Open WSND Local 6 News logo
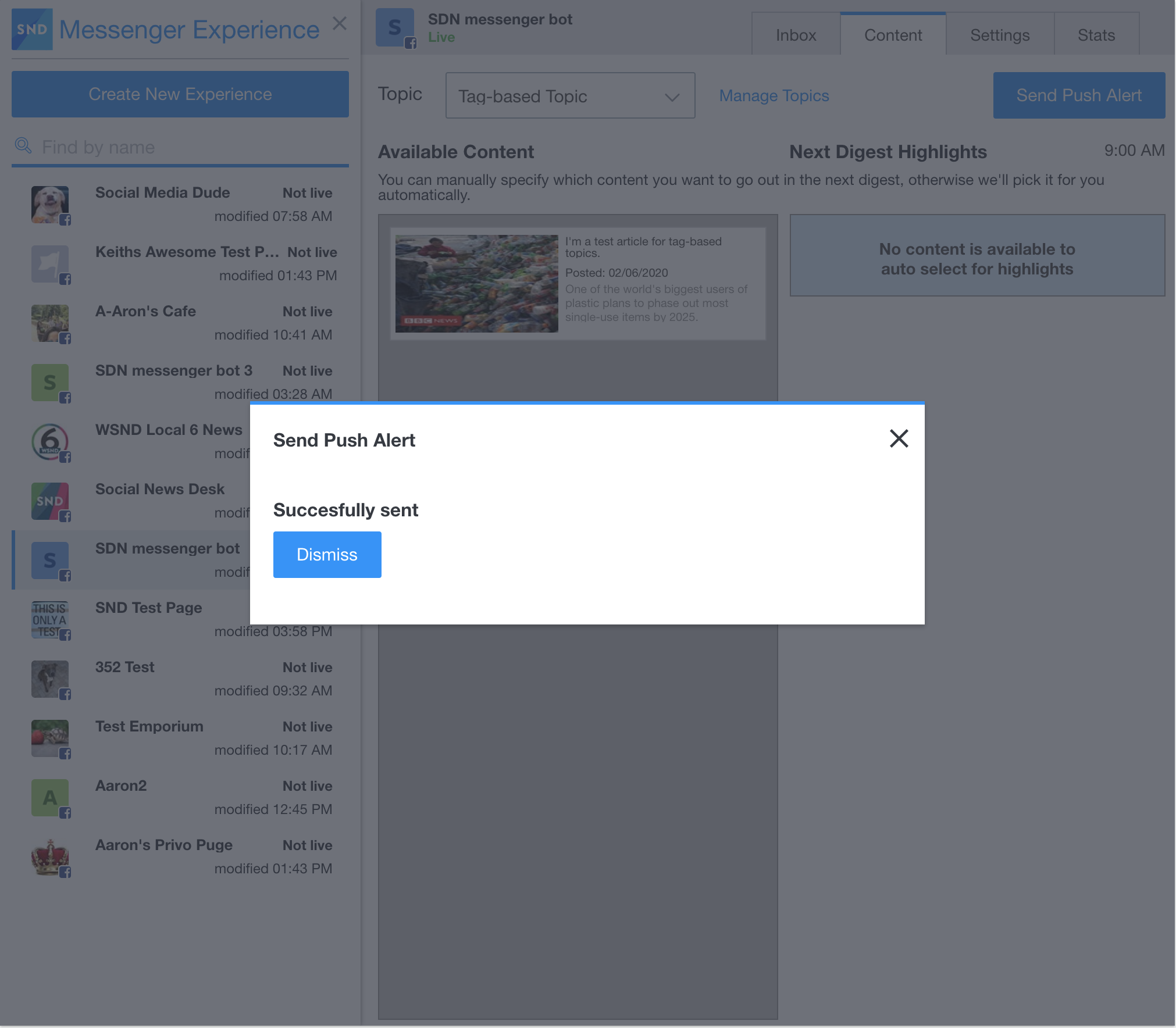Image resolution: width=1176 pixels, height=1028 pixels. tap(50, 442)
